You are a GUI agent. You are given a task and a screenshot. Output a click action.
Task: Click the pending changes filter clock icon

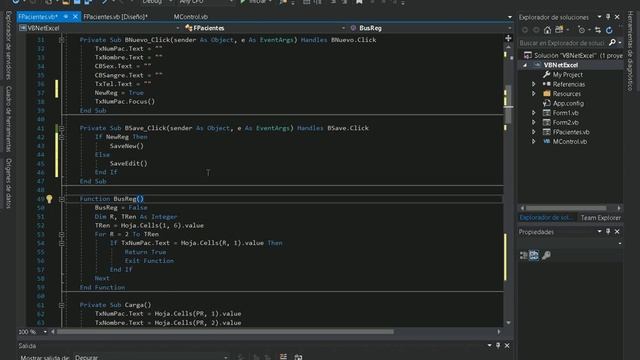click(581, 30)
